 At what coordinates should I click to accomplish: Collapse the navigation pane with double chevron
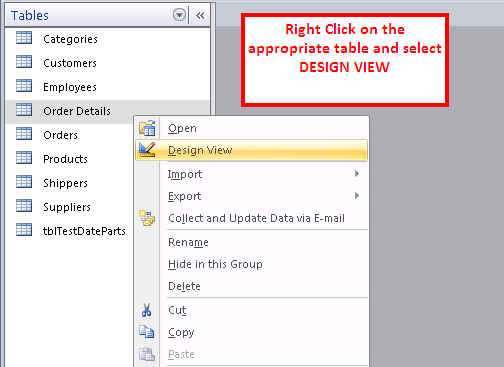point(200,15)
